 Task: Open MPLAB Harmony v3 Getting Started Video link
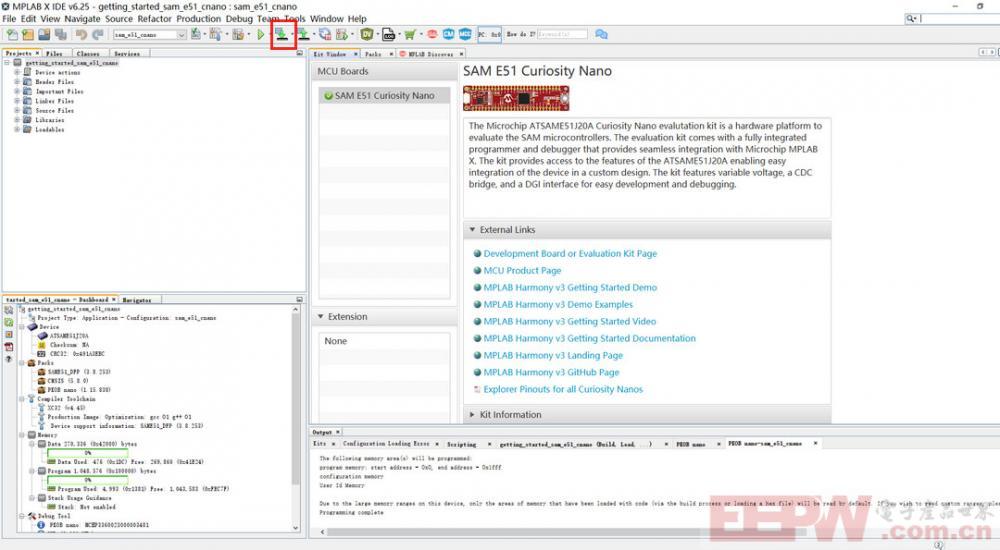point(570,322)
